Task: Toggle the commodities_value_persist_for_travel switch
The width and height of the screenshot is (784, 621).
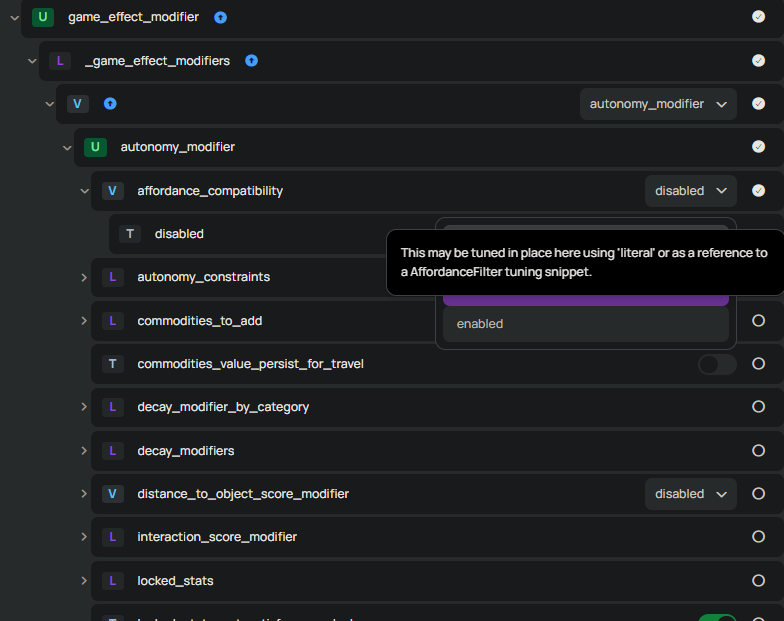Action: [717, 364]
